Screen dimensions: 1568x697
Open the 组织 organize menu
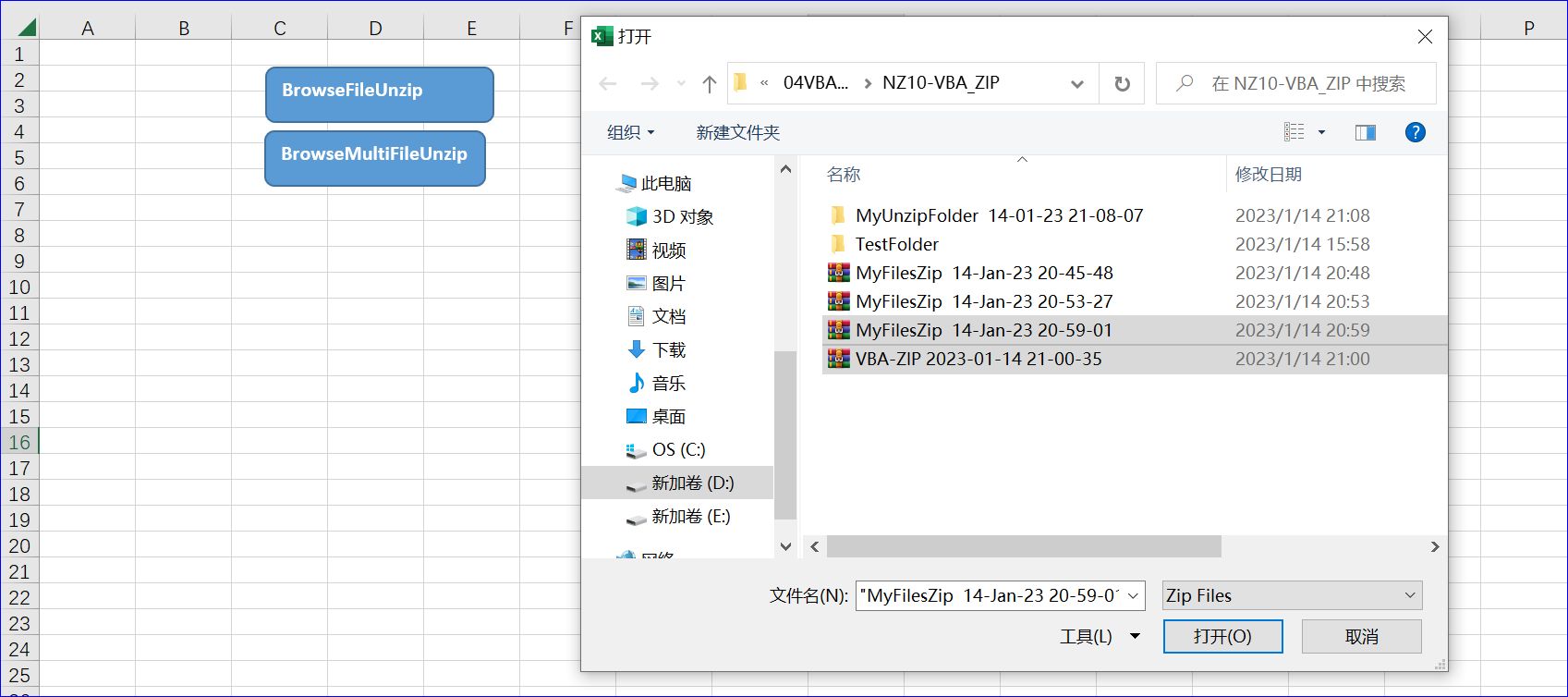pyautogui.click(x=630, y=132)
